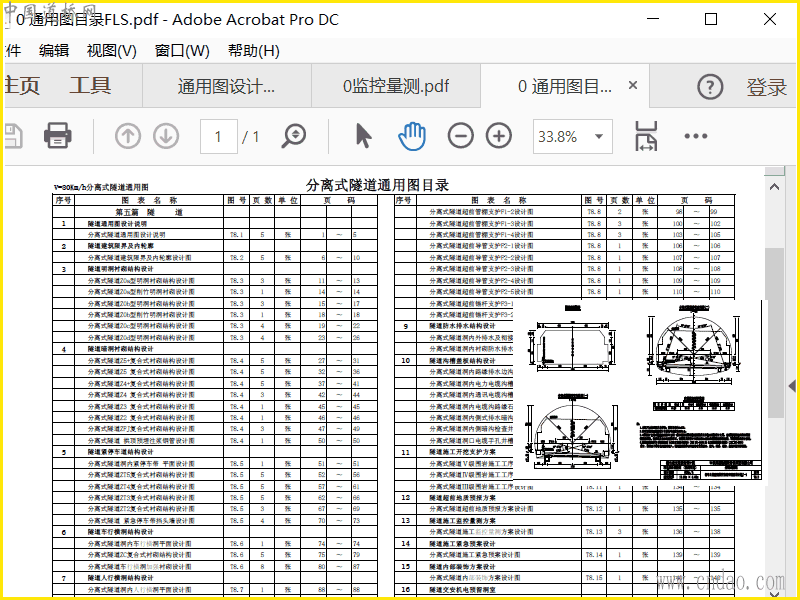Close the 0 通用图目 tab
The image size is (800, 600).
(633, 85)
